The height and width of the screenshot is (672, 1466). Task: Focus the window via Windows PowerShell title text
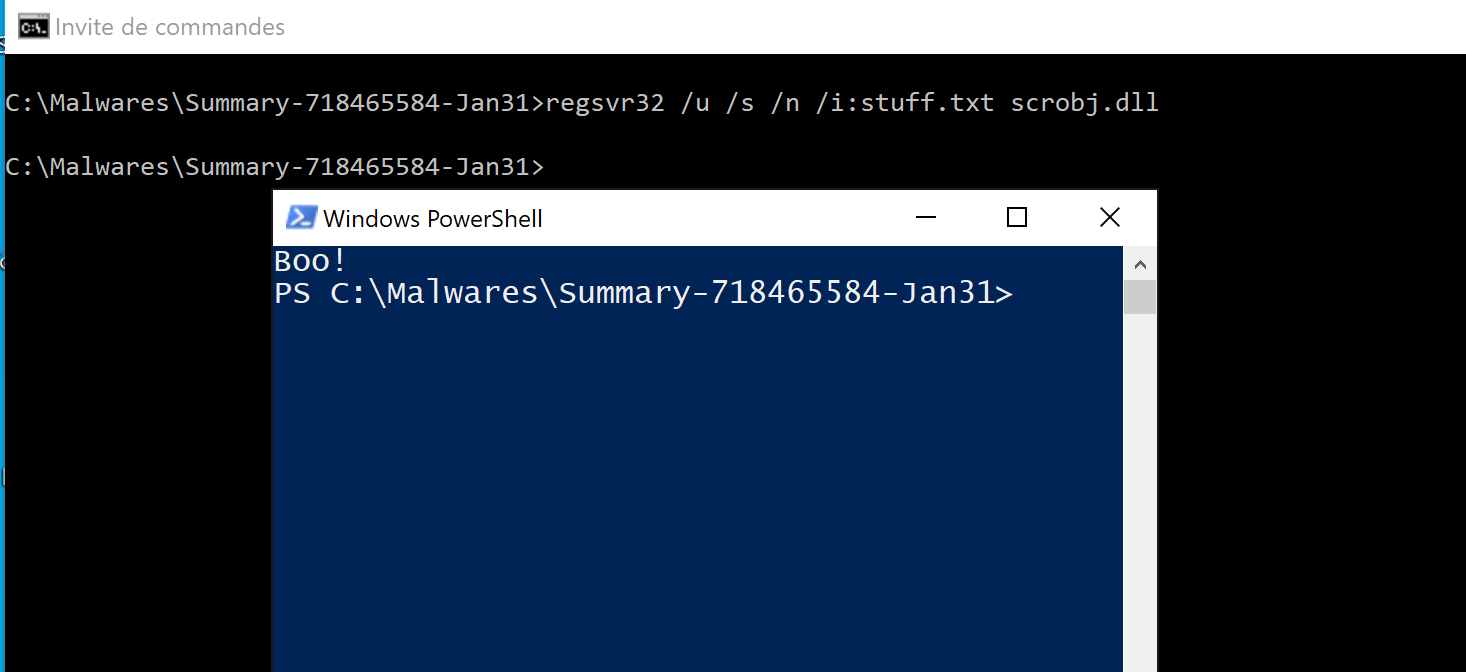[433, 218]
